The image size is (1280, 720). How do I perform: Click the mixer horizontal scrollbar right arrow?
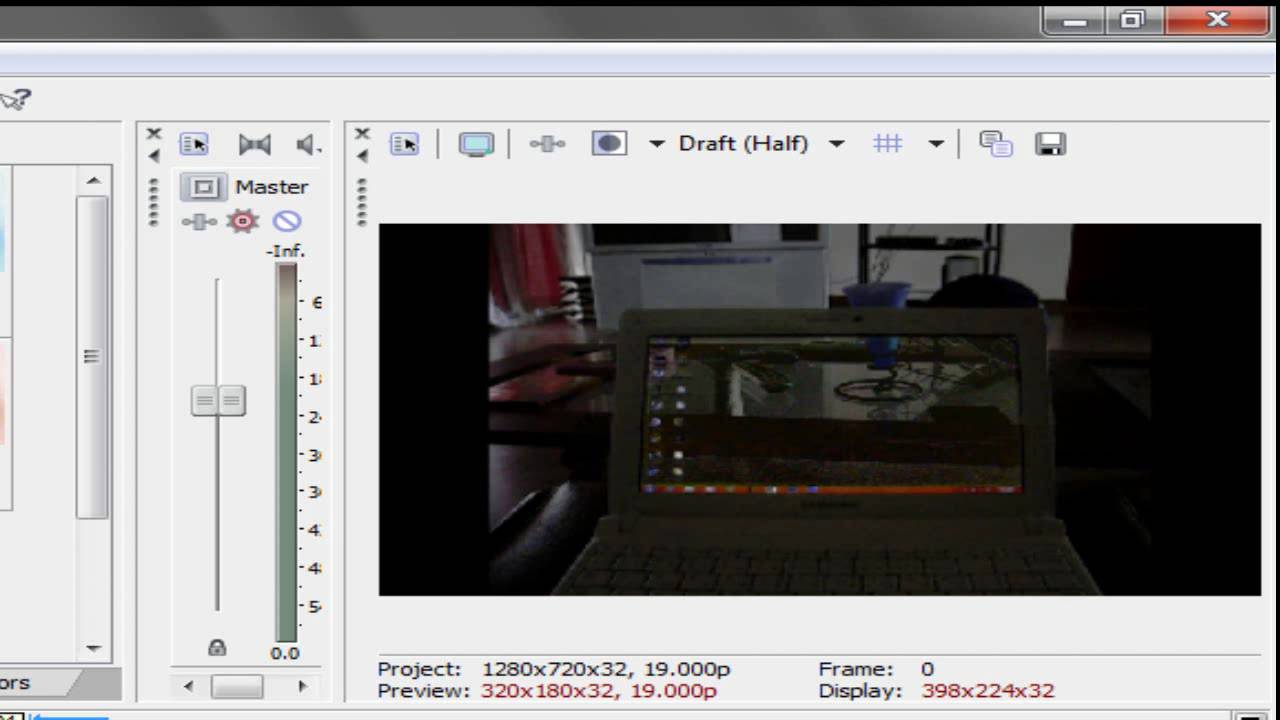tap(303, 686)
